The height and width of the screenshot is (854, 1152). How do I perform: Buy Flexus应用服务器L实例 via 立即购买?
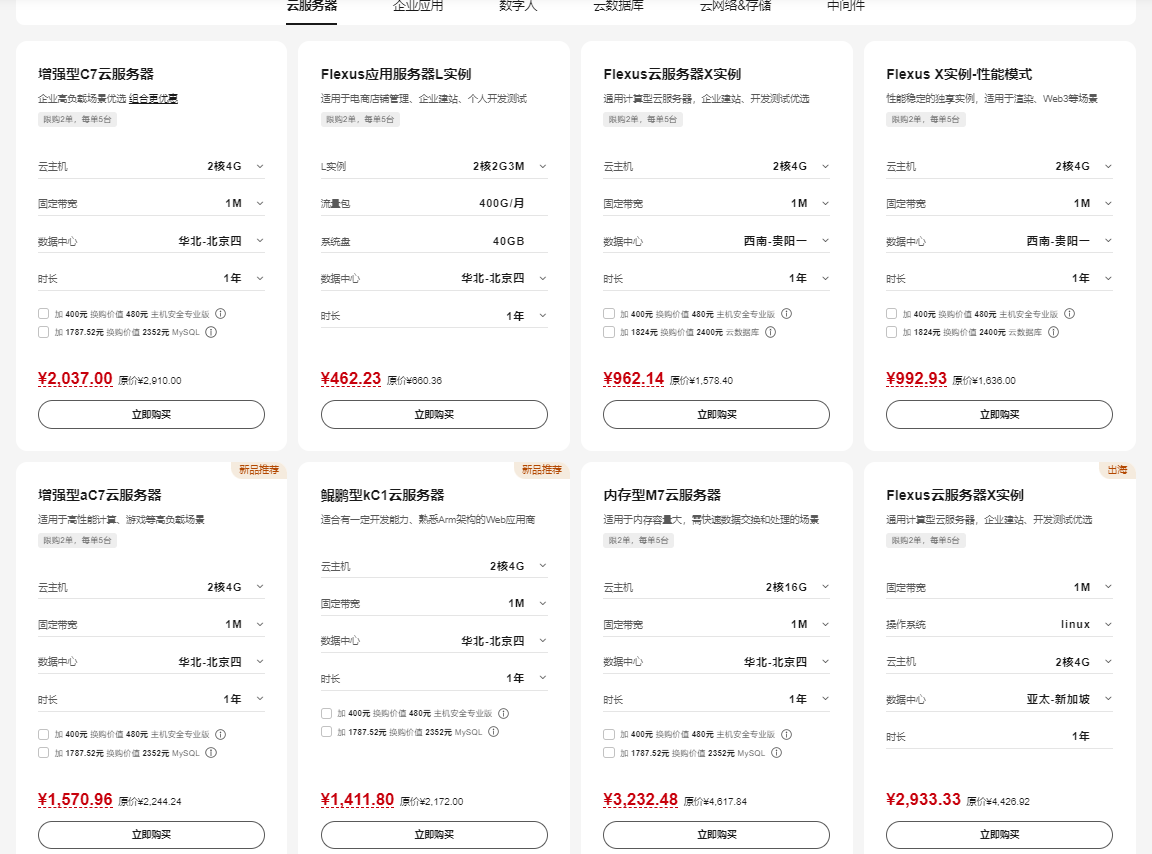(434, 415)
